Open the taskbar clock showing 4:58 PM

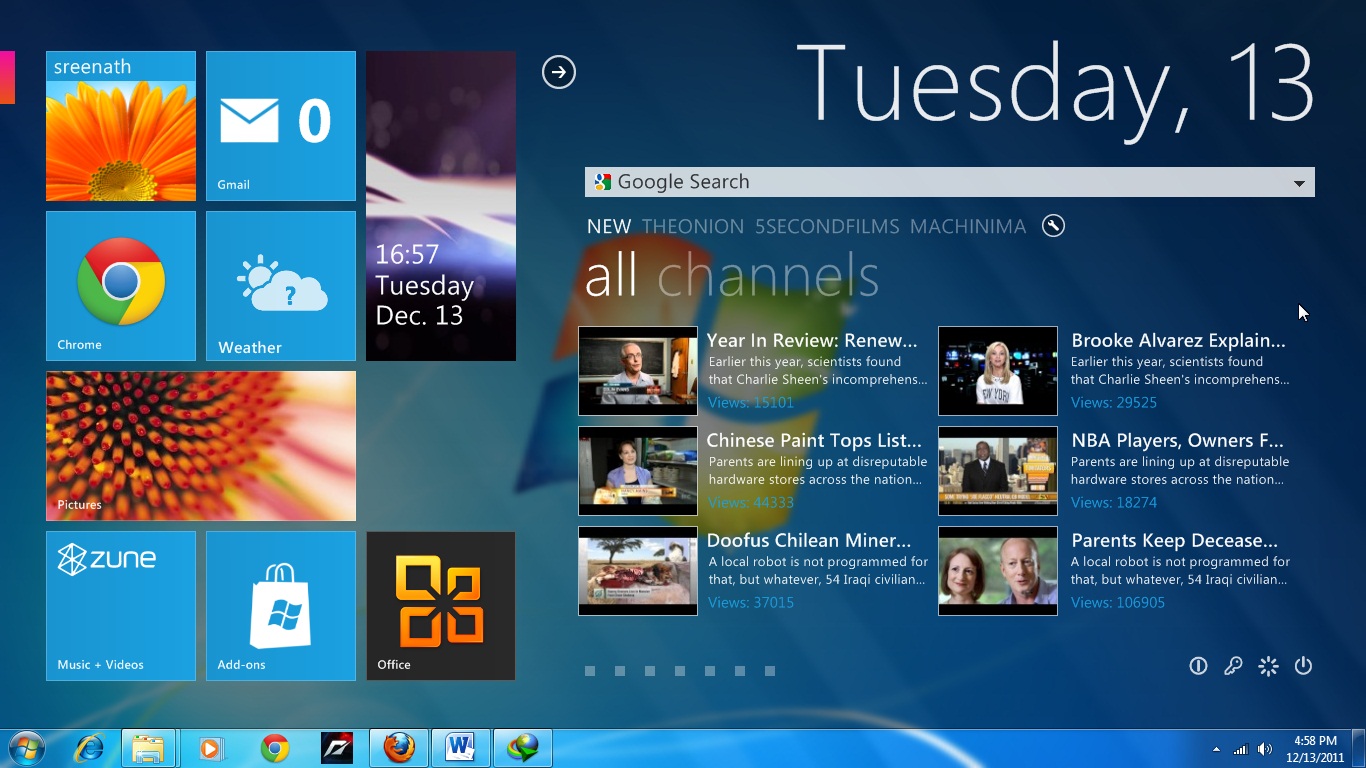pyautogui.click(x=1315, y=749)
